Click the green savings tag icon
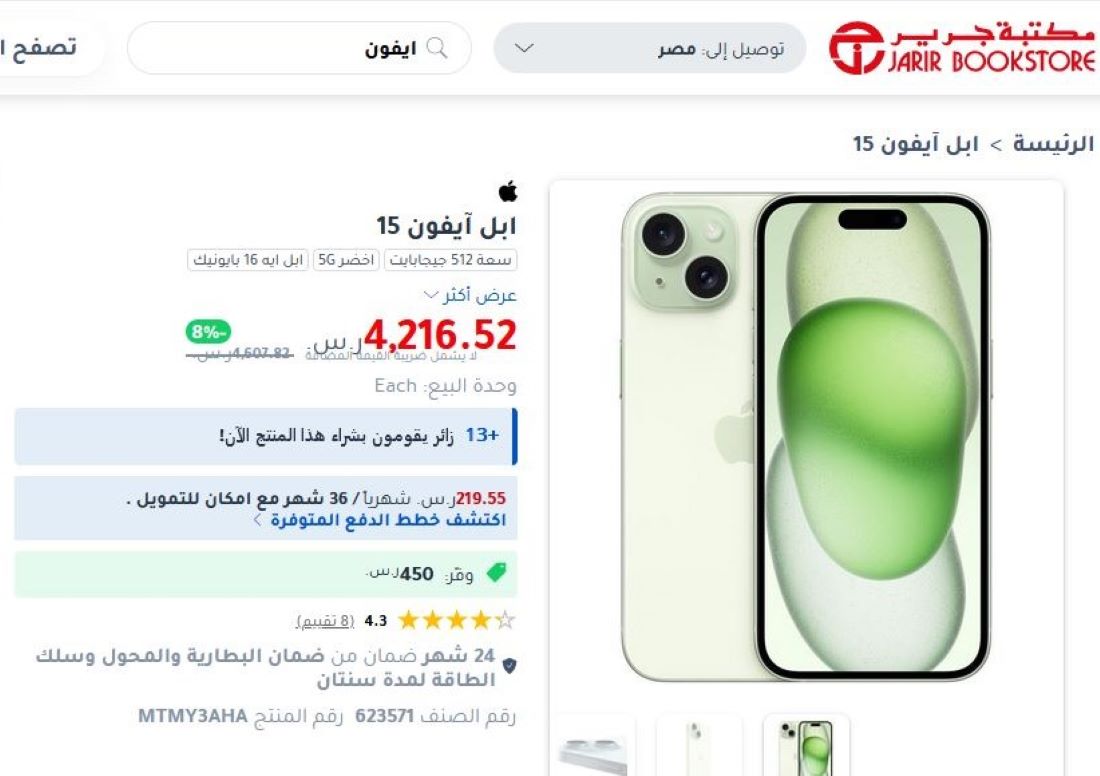 point(496,573)
